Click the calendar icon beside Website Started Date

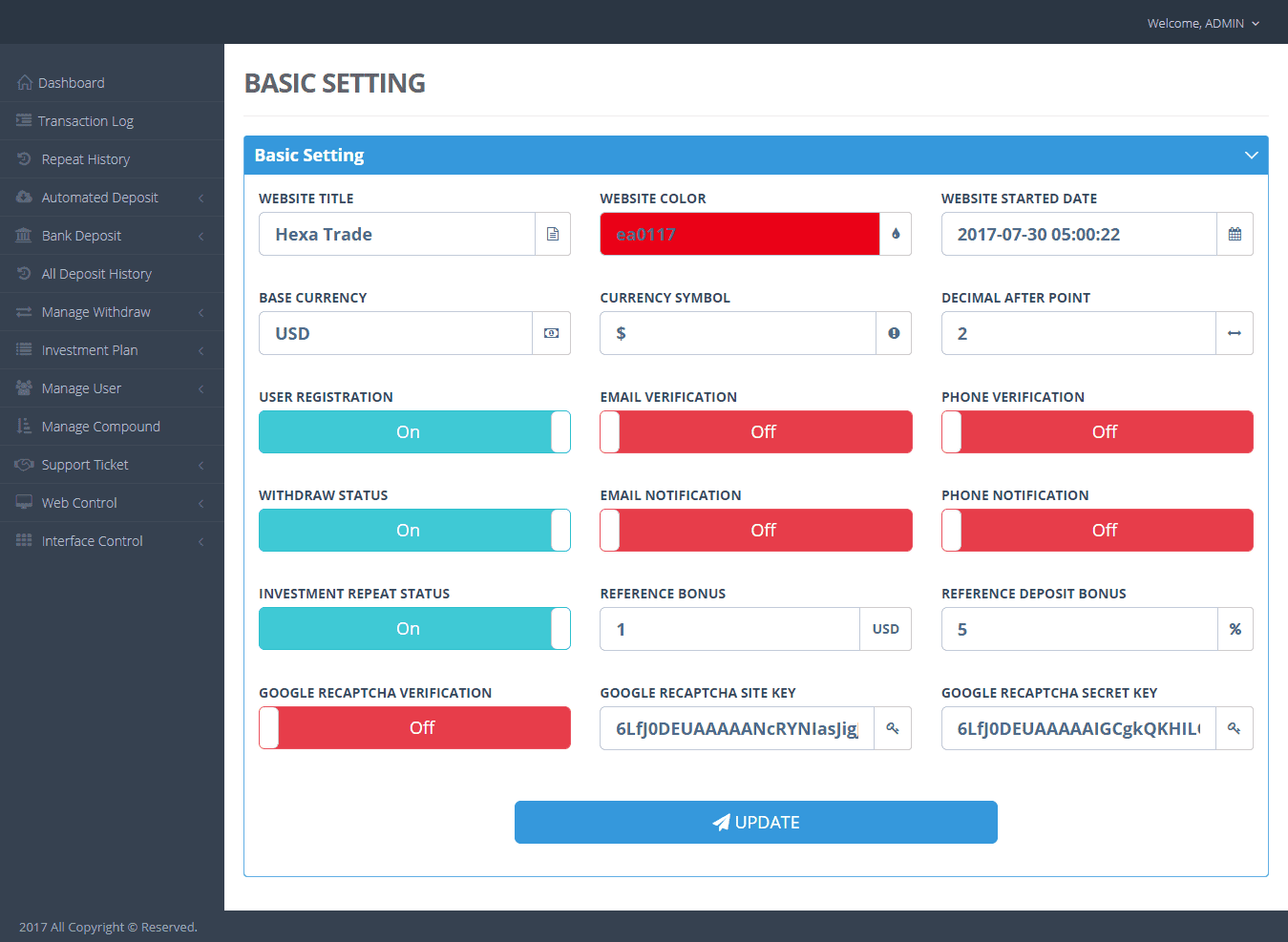1235,234
